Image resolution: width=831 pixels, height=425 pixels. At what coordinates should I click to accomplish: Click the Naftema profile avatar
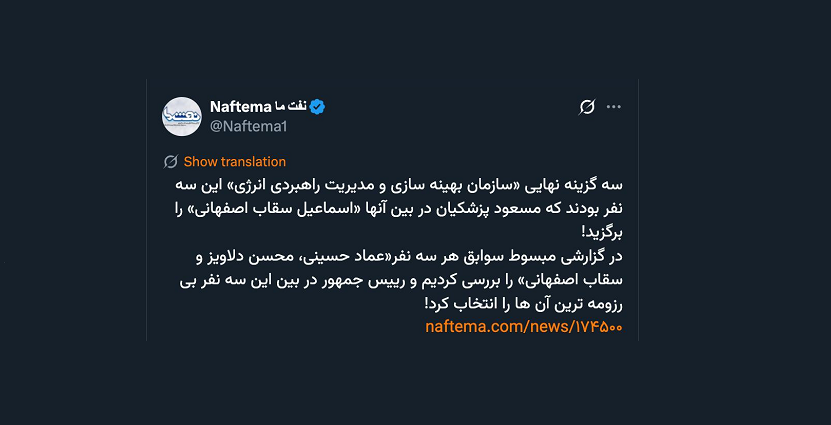(x=182, y=116)
